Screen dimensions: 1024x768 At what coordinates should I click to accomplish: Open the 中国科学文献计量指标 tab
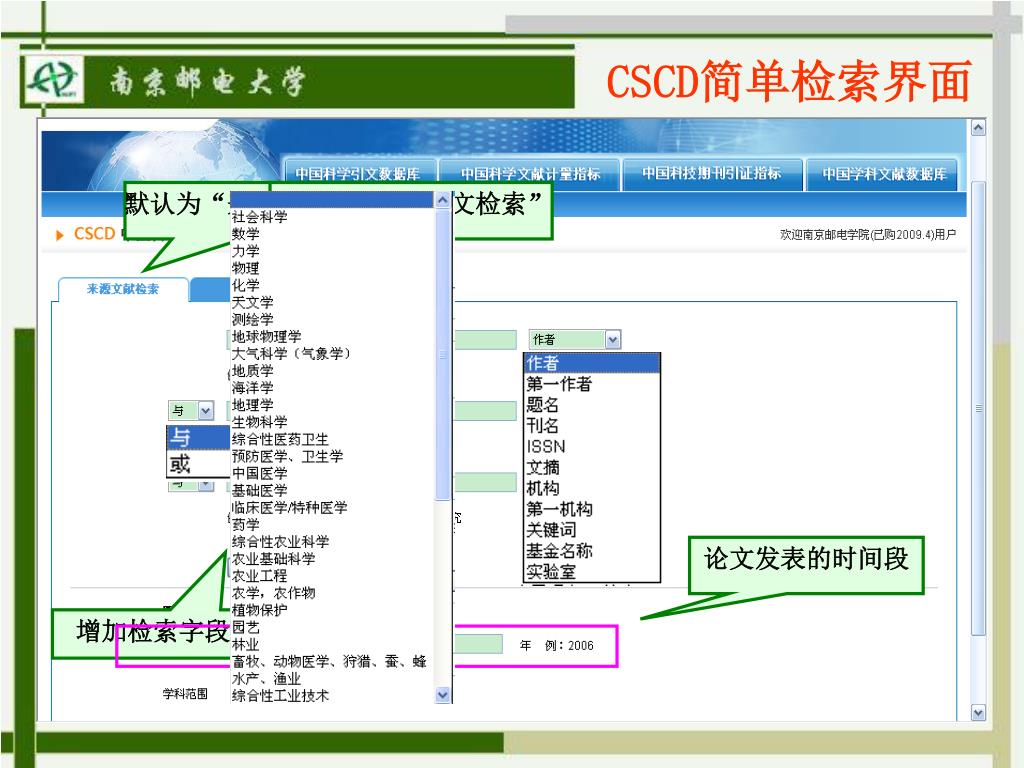(530, 174)
